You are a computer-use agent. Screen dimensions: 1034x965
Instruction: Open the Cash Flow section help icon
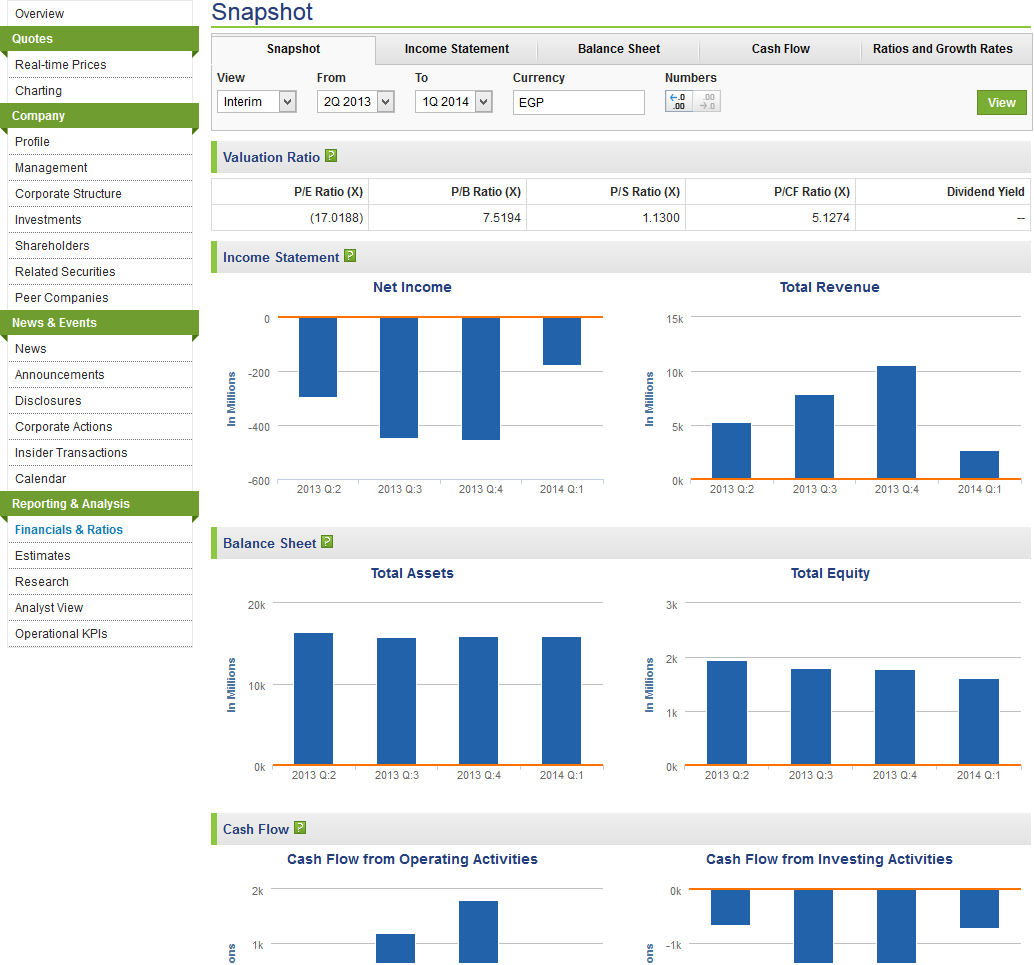(x=300, y=828)
